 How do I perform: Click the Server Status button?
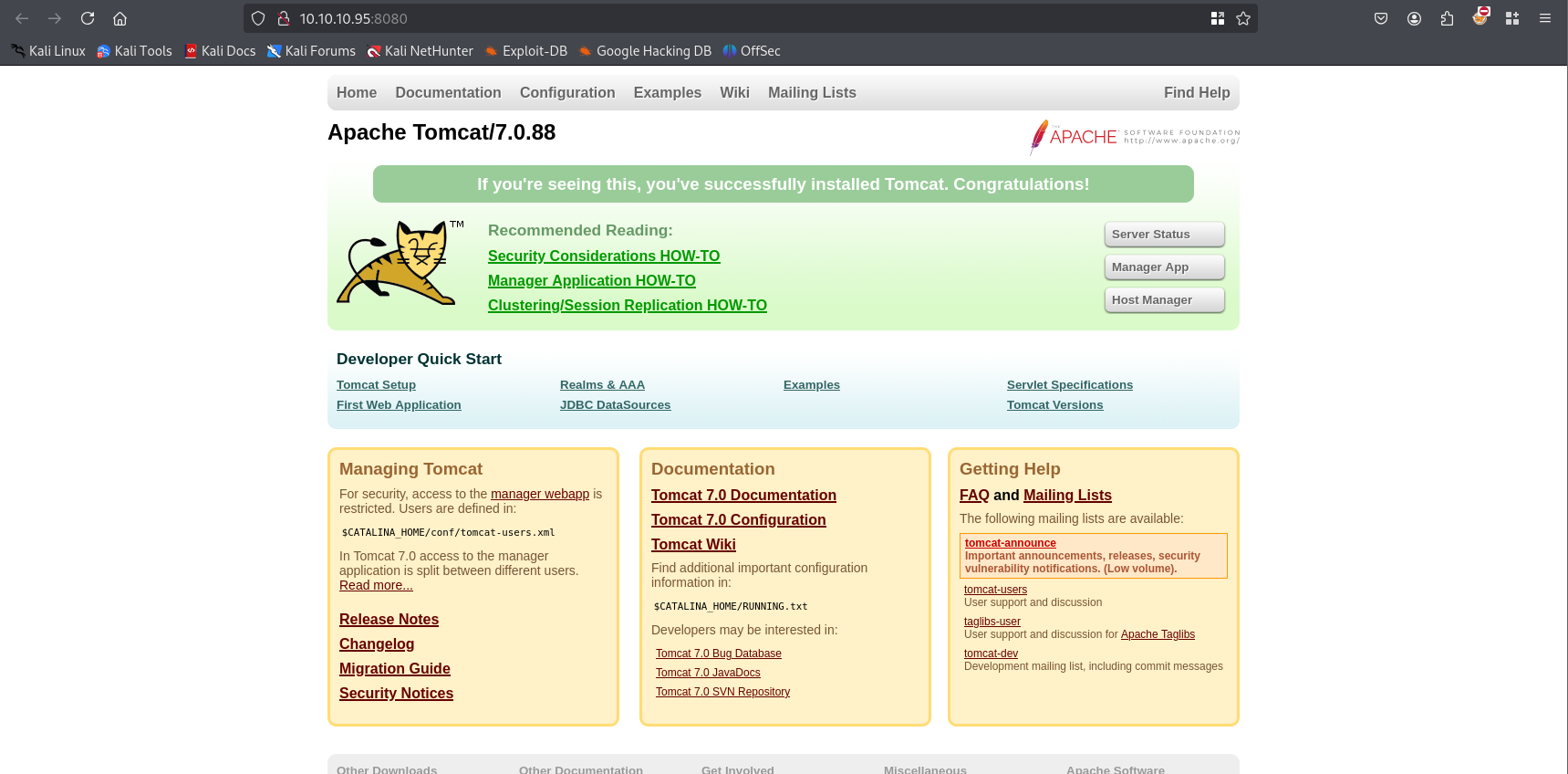click(x=1164, y=235)
